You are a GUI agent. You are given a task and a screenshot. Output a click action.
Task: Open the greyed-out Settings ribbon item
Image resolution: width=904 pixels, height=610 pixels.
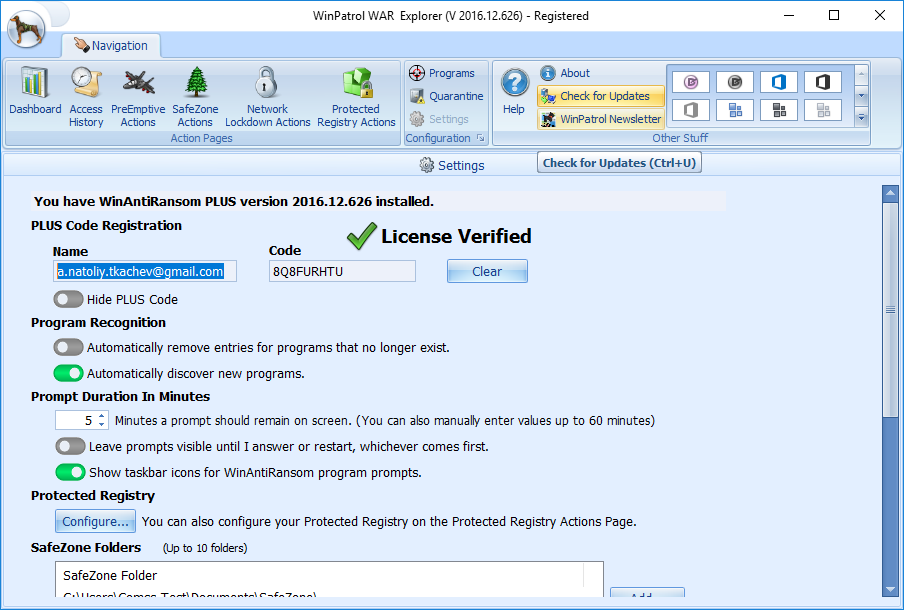coord(439,119)
